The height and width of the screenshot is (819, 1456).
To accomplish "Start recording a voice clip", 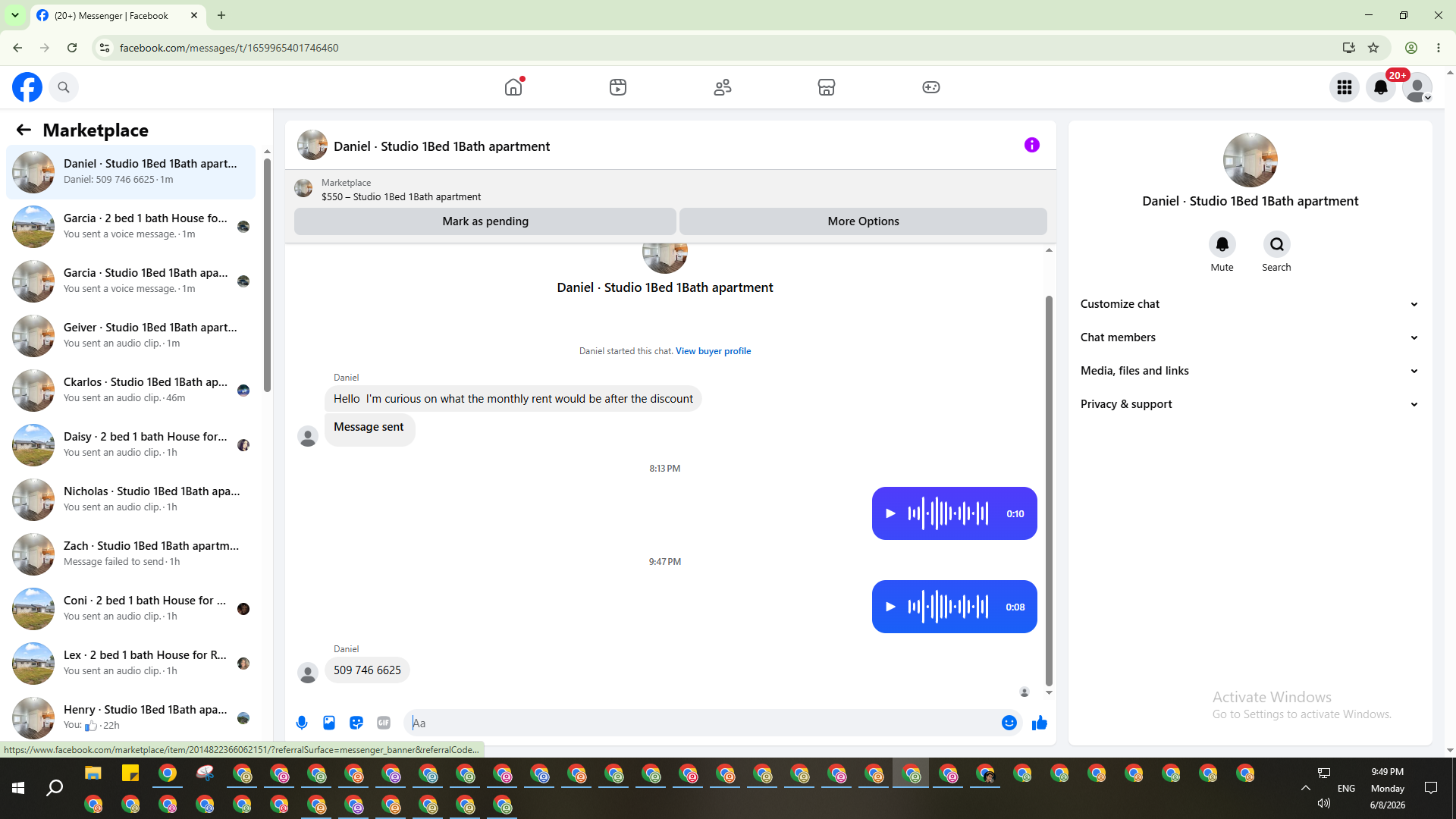I will (x=302, y=723).
